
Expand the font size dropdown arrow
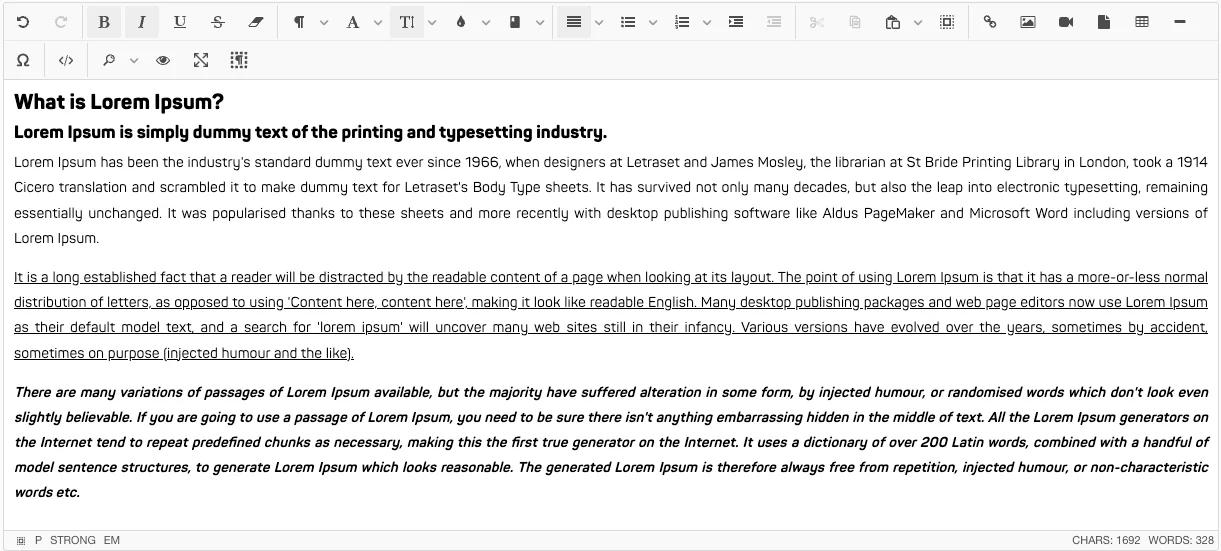(432, 22)
